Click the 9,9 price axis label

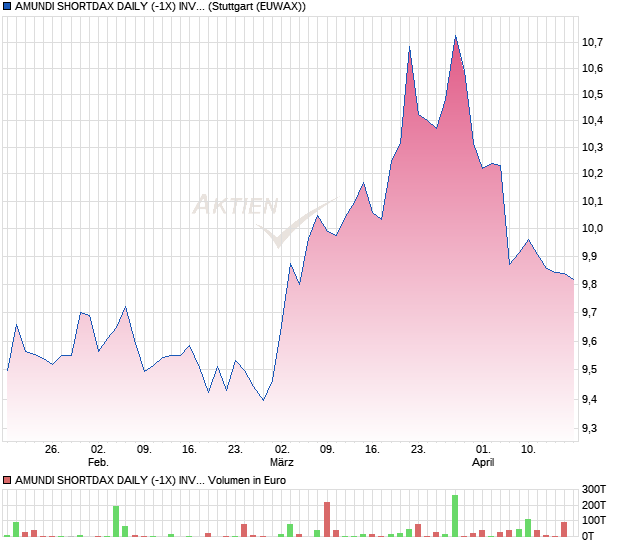pyautogui.click(x=589, y=256)
